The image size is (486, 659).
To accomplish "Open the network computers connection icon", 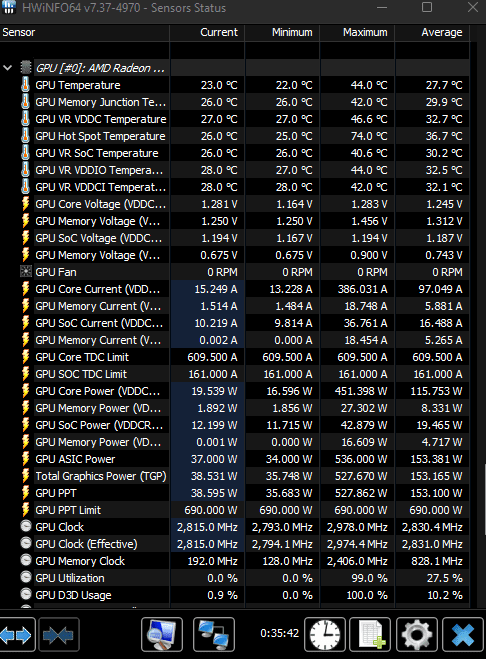I will [x=214, y=635].
